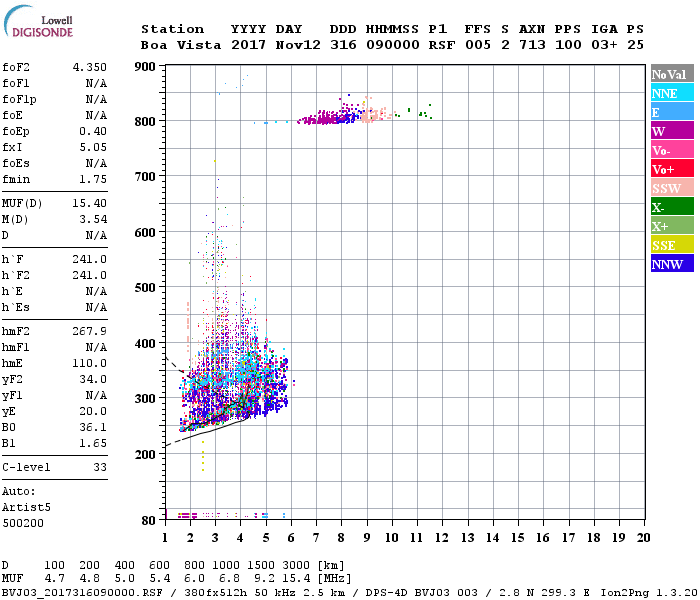Image resolution: width=700 pixels, height=600 pixels.
Task: Click the fmin value 1.75
Action: click(x=93, y=179)
